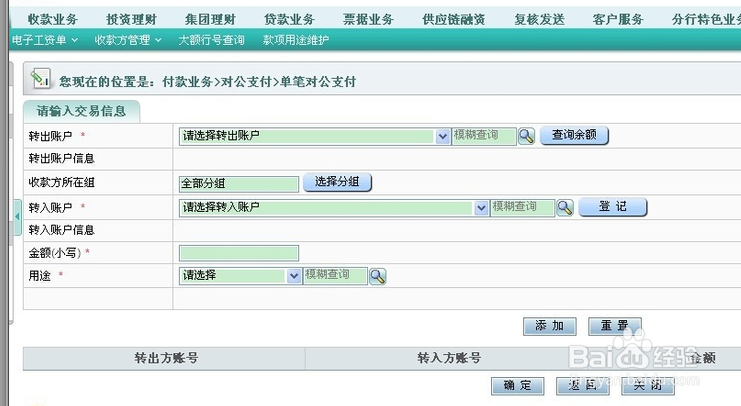Image resolution: width=741 pixels, height=406 pixels.
Task: Focus the 转出账户 模糊查询 input field
Action: (484, 136)
